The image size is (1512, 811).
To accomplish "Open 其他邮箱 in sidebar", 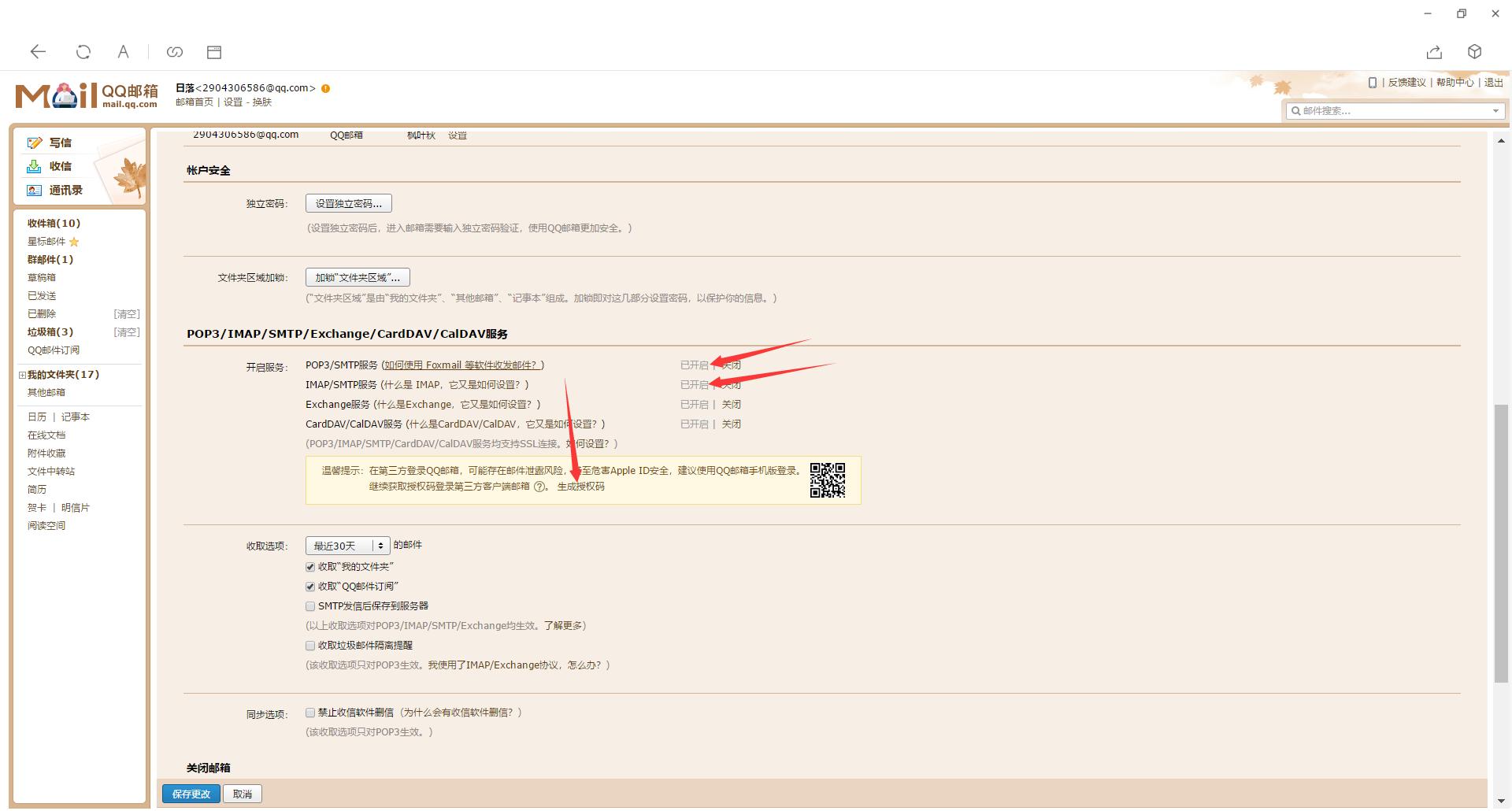I will pos(46,393).
